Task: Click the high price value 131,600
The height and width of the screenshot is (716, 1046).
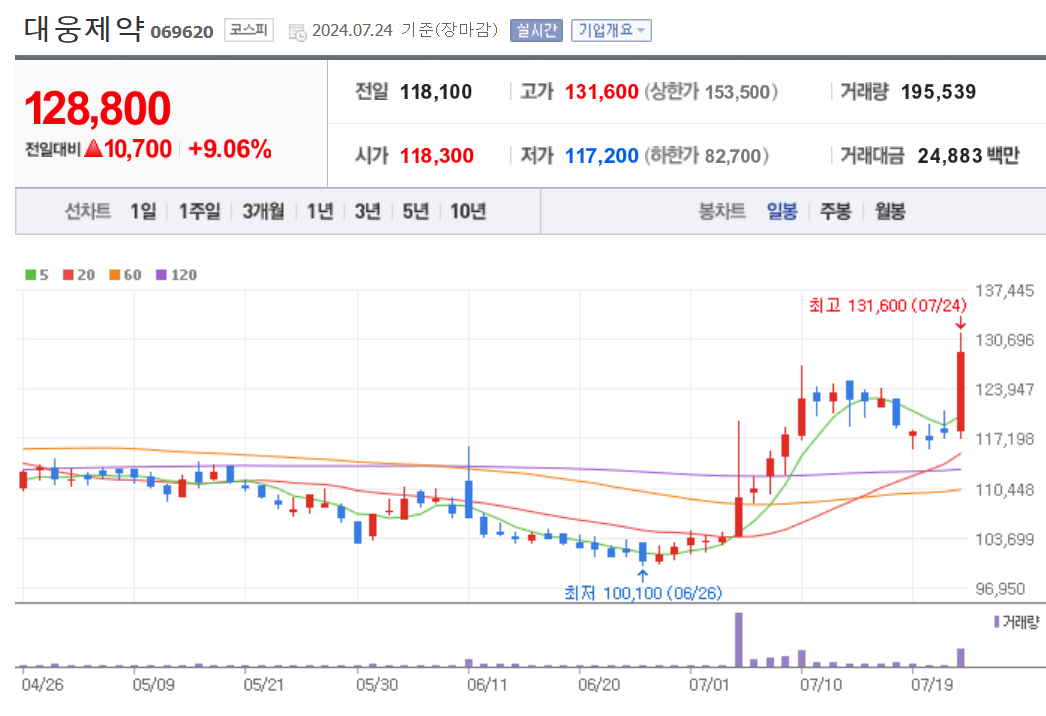Action: (x=602, y=92)
